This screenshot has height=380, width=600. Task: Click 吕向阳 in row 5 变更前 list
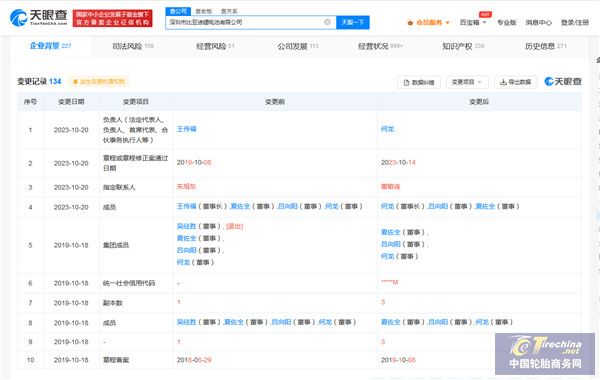coord(186,250)
